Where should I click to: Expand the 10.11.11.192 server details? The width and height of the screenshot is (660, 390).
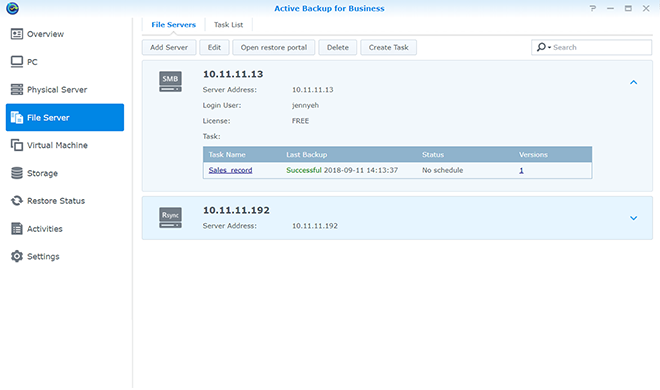click(633, 218)
